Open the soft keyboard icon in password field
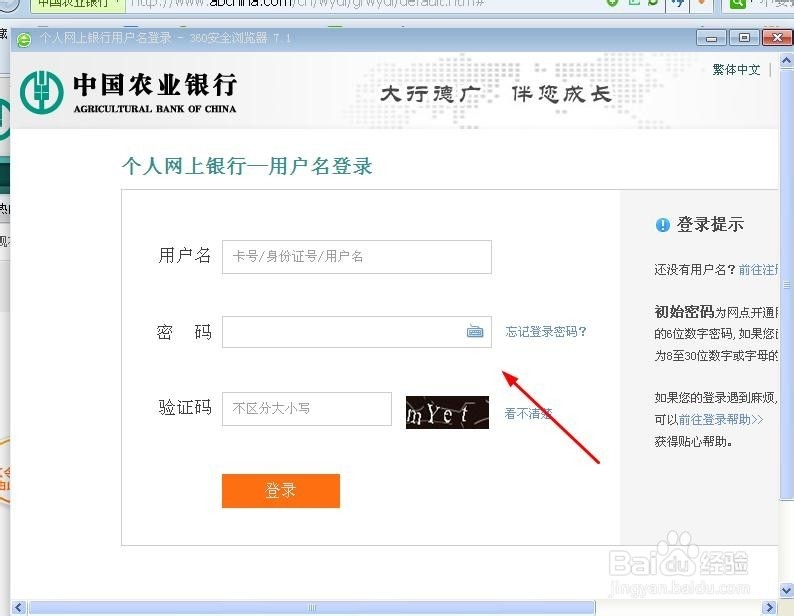 (474, 331)
